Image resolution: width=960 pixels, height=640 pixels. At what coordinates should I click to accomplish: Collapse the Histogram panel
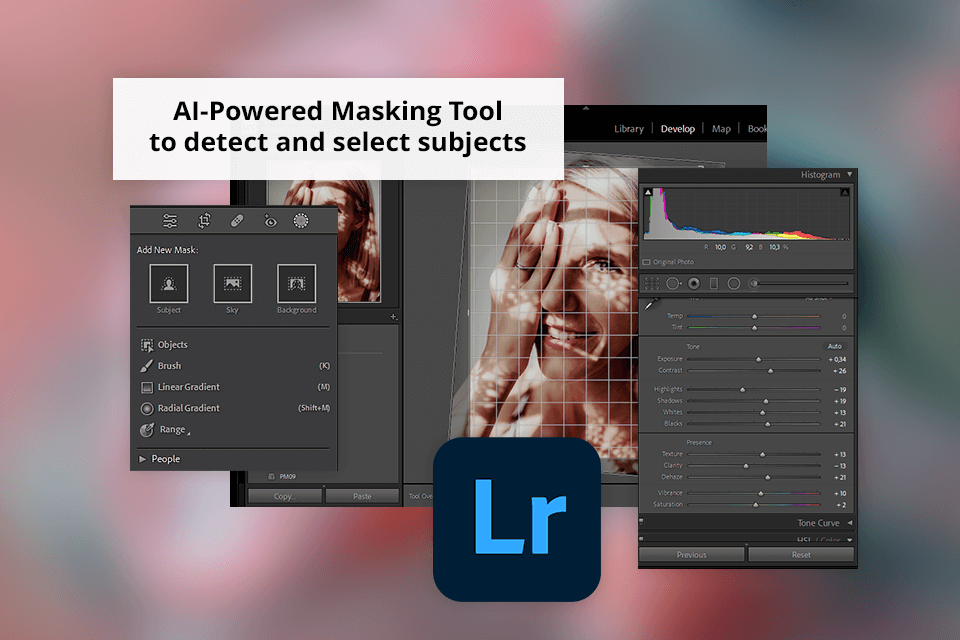[849, 175]
